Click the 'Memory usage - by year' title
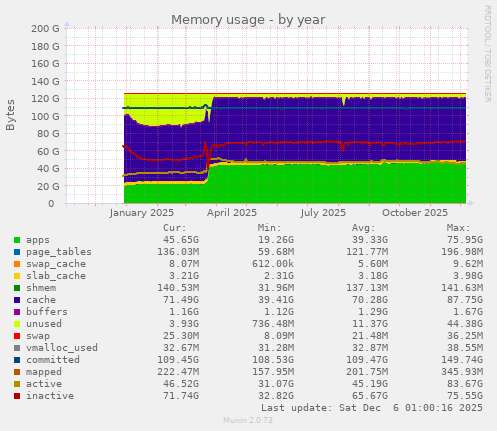This screenshot has width=497, height=431. coord(248,20)
